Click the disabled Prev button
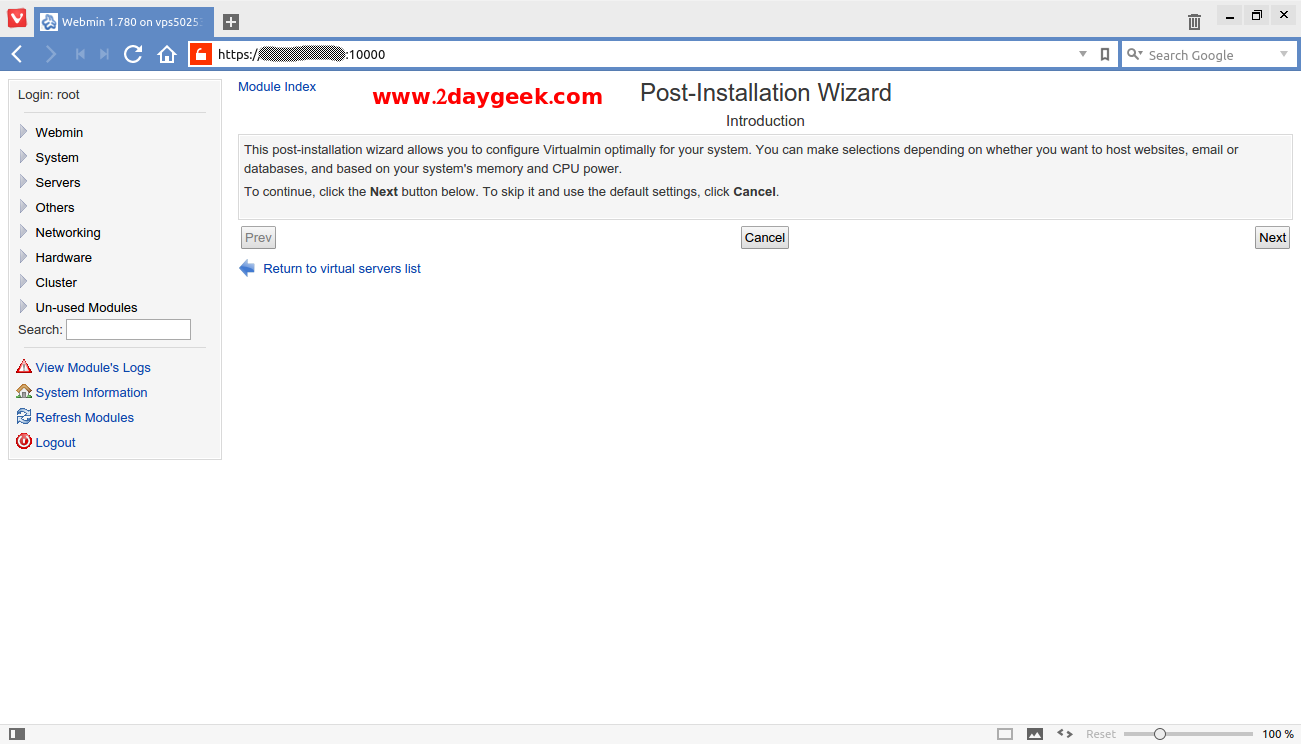 point(258,237)
